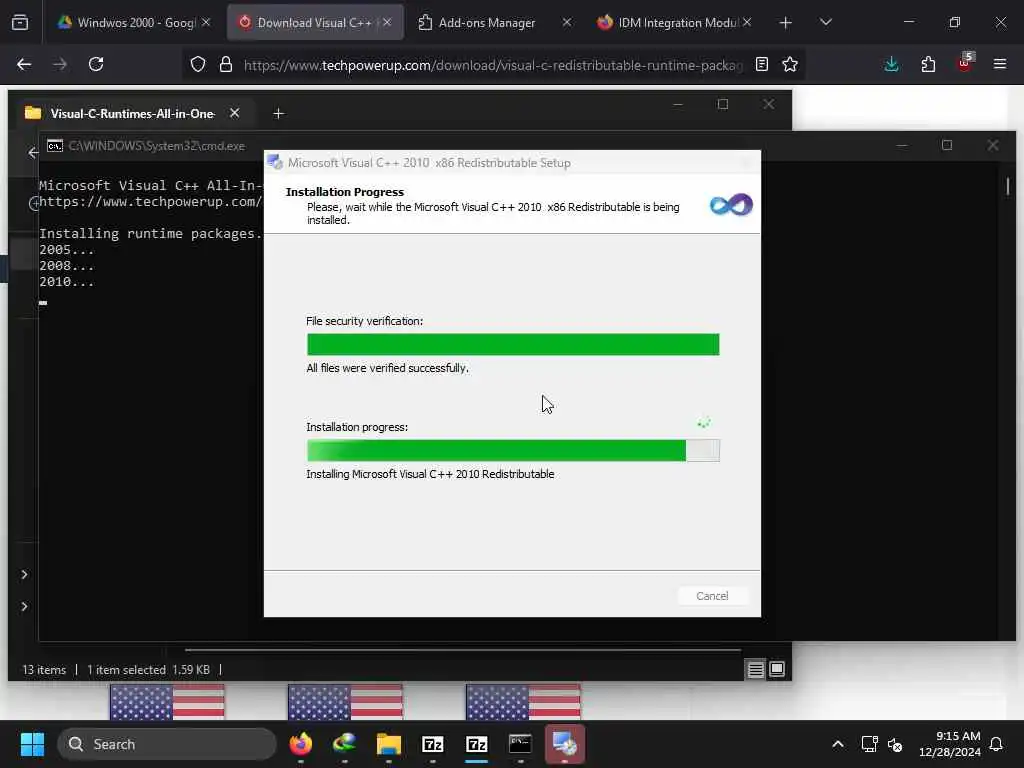
Task: Open the tracking protection shield icon
Action: tap(198, 64)
